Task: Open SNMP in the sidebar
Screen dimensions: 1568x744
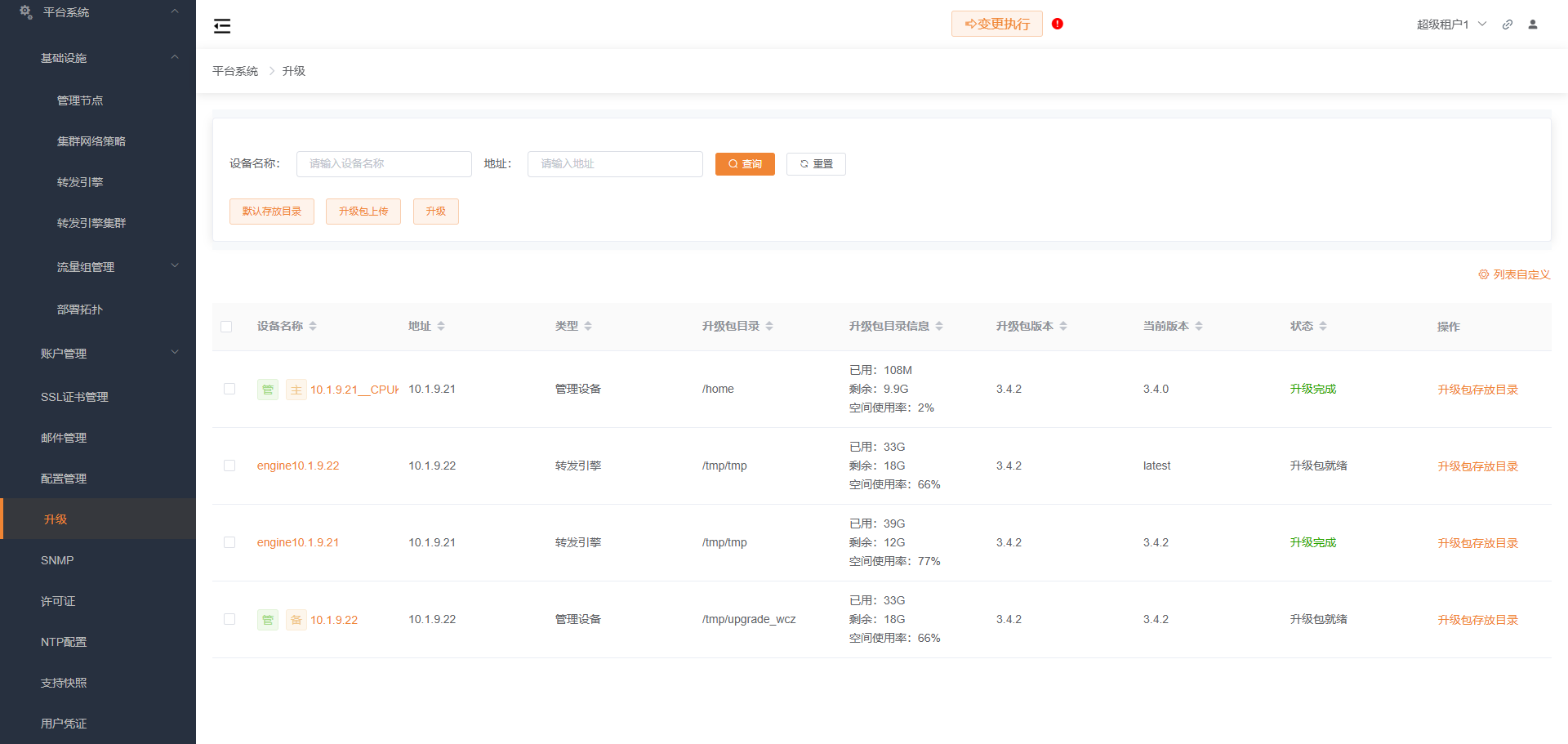Action: (57, 560)
